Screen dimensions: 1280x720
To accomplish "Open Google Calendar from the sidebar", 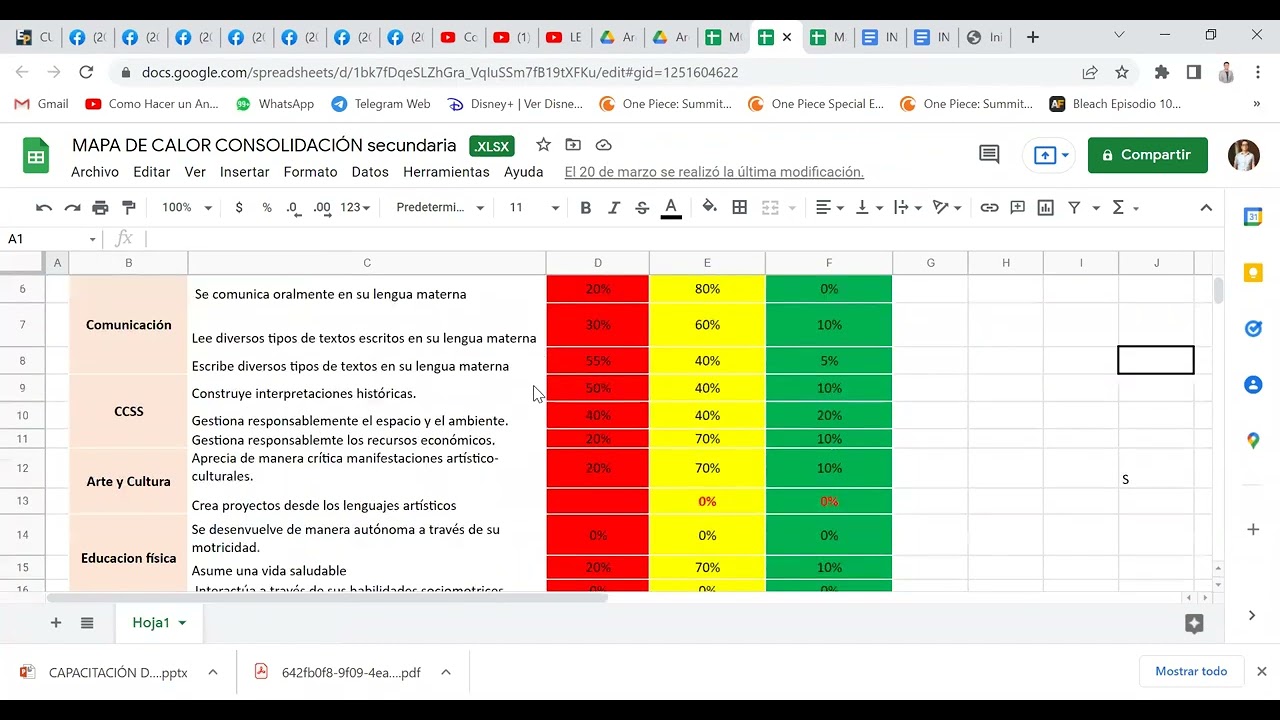I will click(x=1253, y=216).
